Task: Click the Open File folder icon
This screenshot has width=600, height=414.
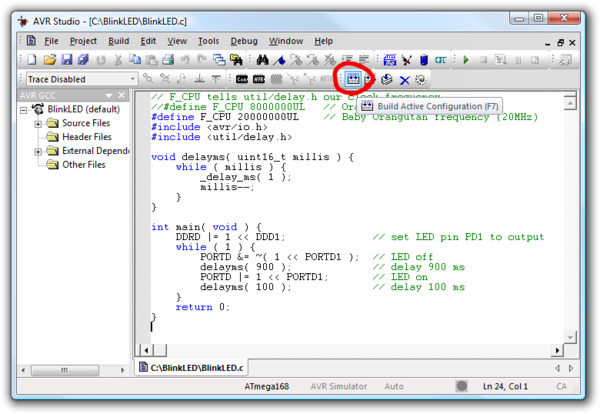Action: pyautogui.click(x=50, y=60)
